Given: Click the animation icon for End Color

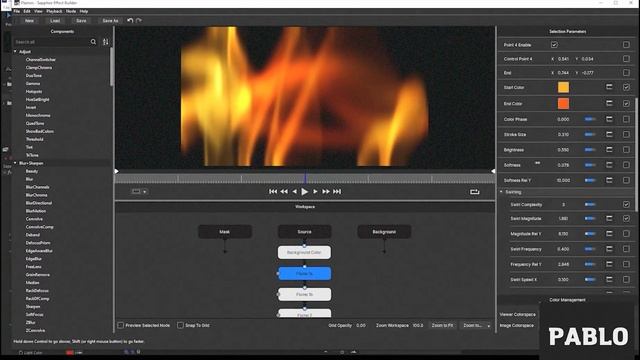Looking at the screenshot, I should (609, 103).
